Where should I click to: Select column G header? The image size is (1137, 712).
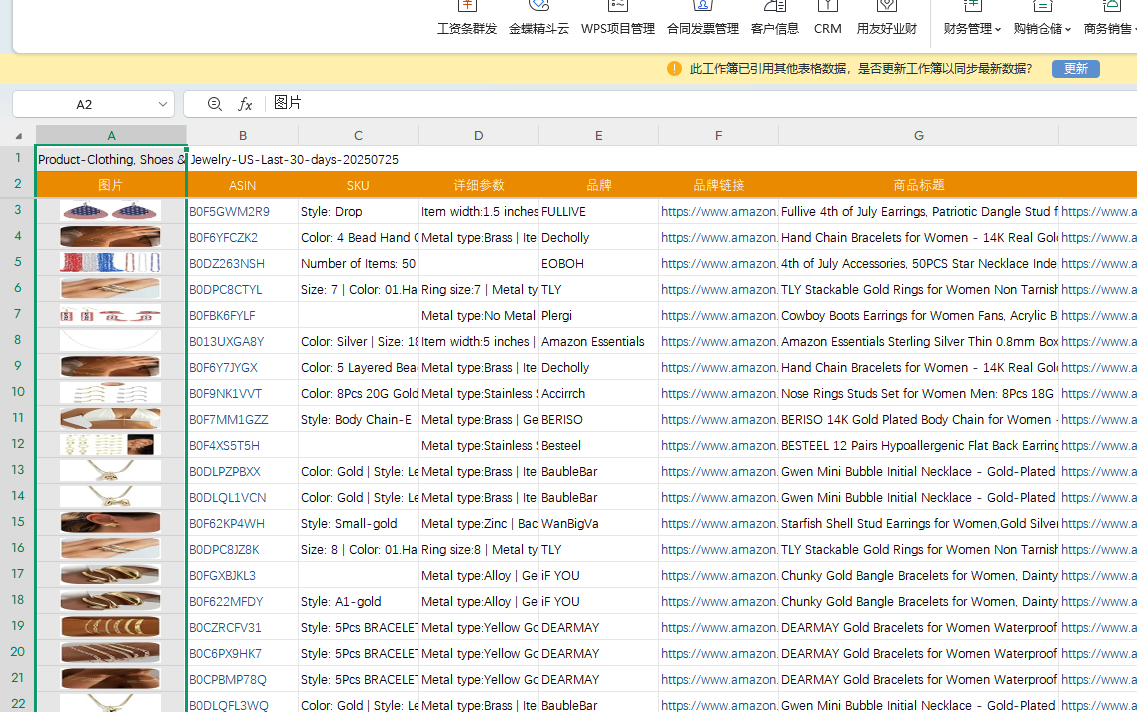(x=918, y=136)
